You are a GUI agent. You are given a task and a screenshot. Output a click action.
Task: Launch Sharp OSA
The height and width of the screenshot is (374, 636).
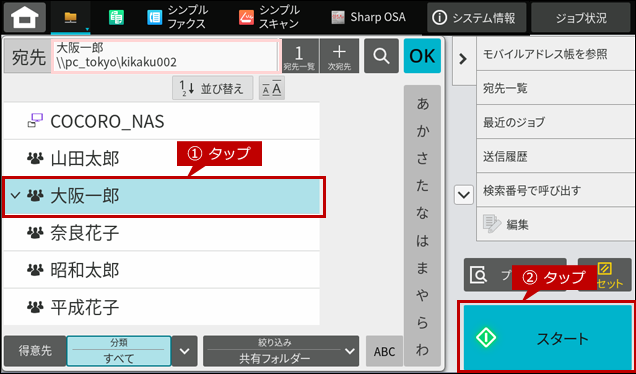click(369, 17)
